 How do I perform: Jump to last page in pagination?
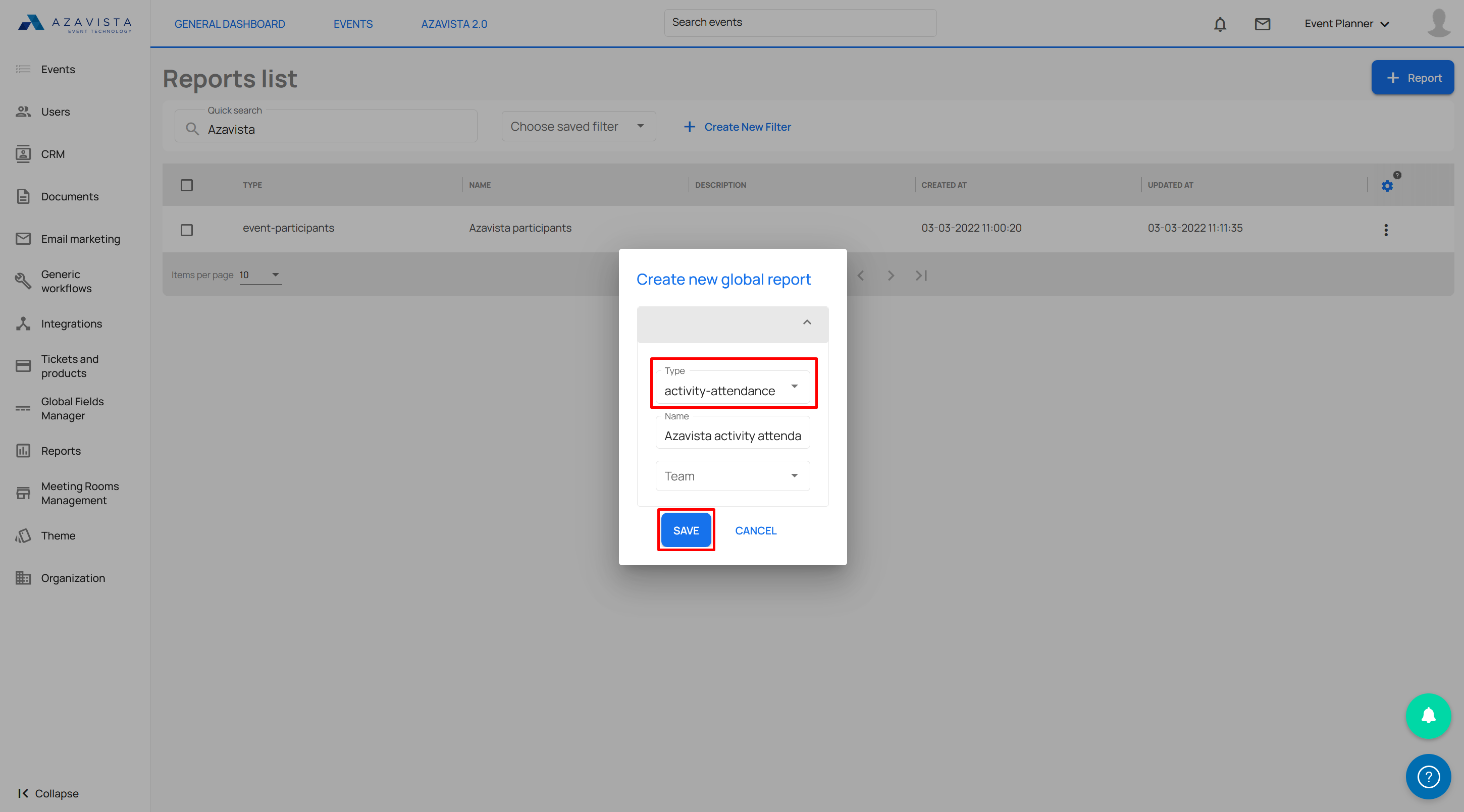(x=921, y=276)
